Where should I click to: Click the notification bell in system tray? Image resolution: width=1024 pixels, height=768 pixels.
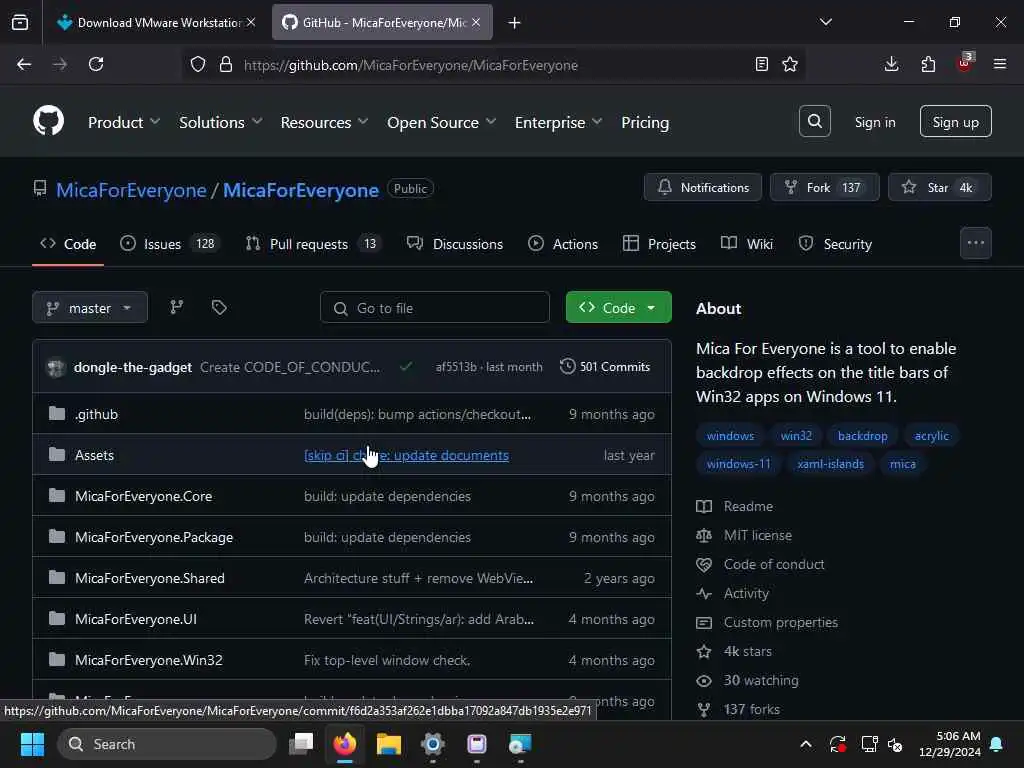[997, 744]
